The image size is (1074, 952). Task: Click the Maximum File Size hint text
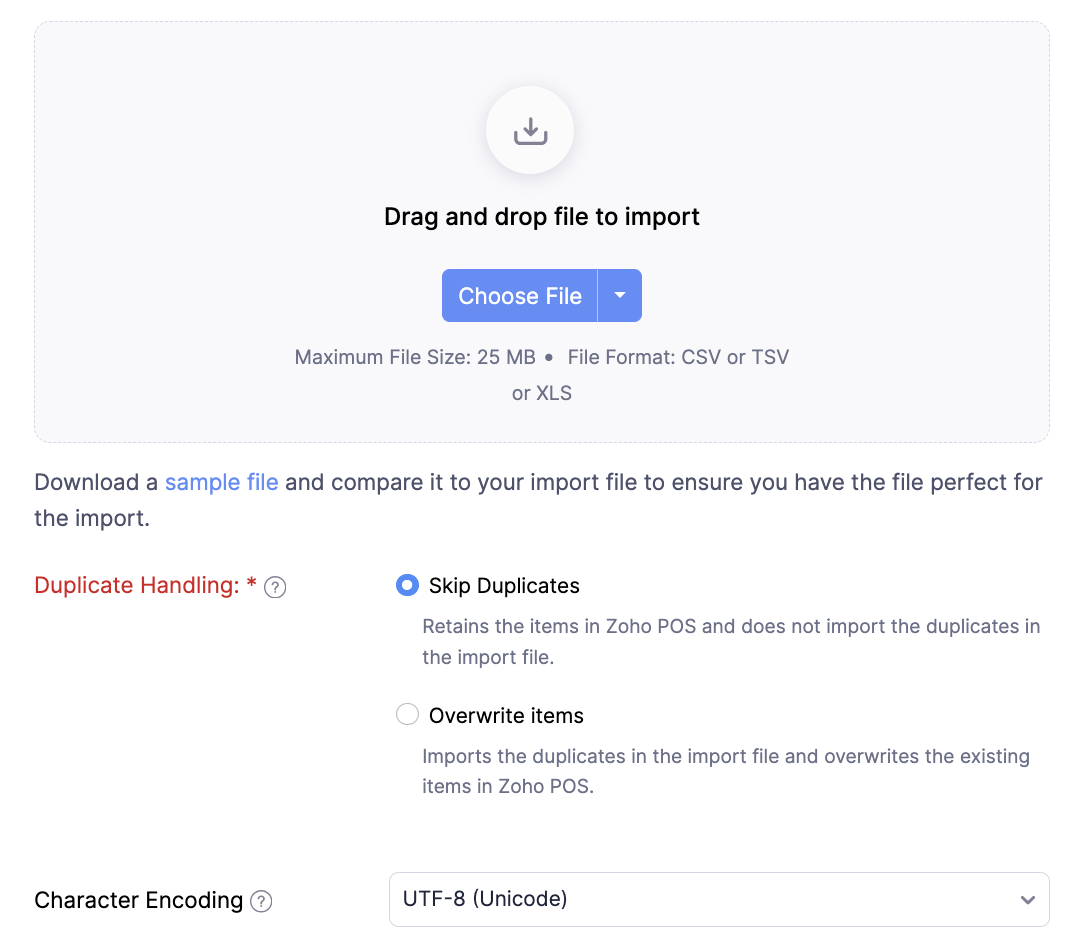tap(415, 357)
